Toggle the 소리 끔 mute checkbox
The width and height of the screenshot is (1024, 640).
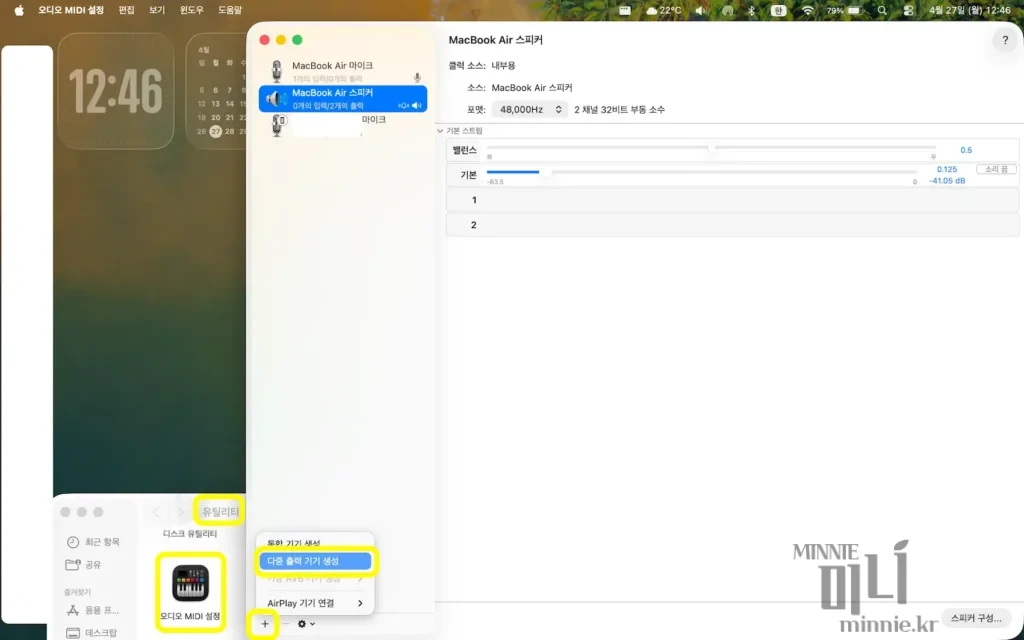point(996,169)
